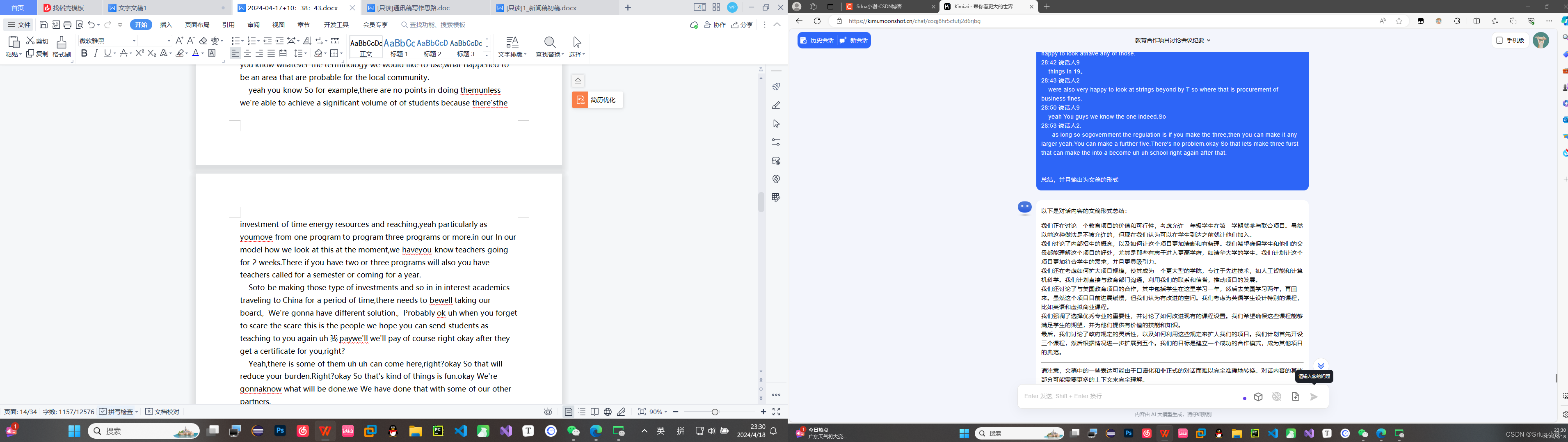Open the 微软雅黑 font name dropdown
Viewport: 1568px width, 442px height.
tap(134, 41)
